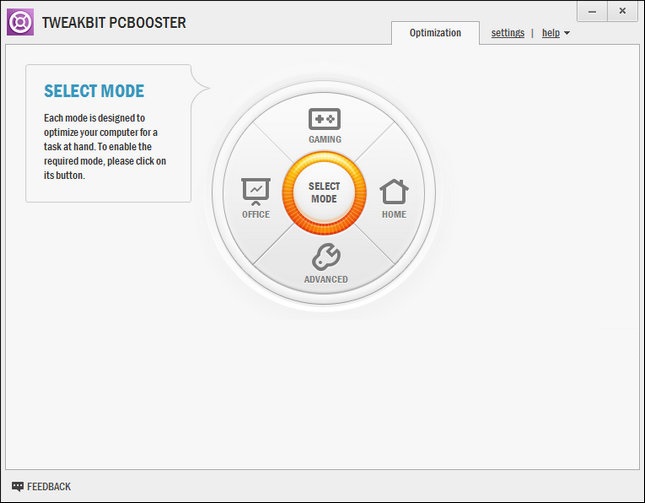
Task: Expand the help dropdown arrow
Action: coord(567,33)
